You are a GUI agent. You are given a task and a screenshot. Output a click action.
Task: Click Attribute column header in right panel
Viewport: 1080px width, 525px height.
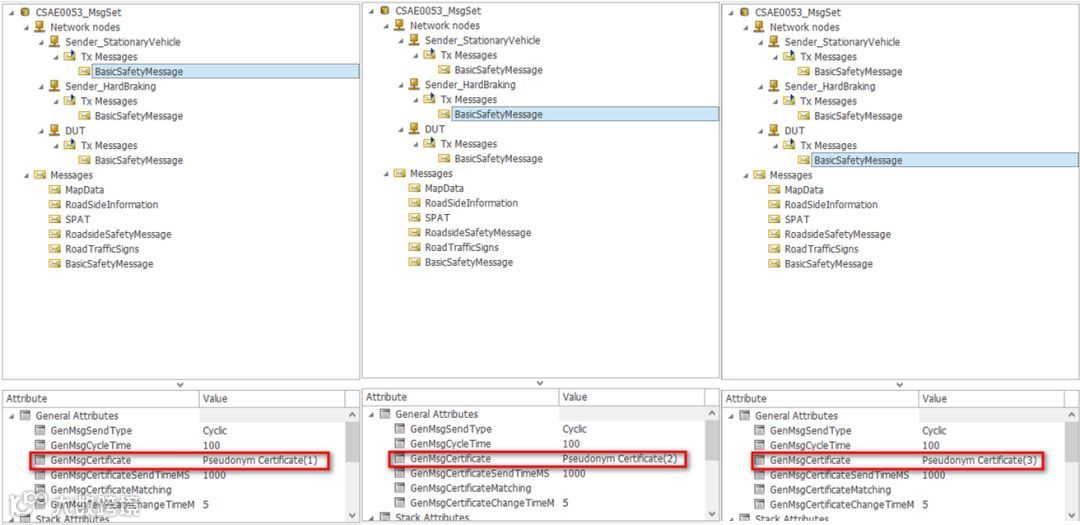point(820,398)
